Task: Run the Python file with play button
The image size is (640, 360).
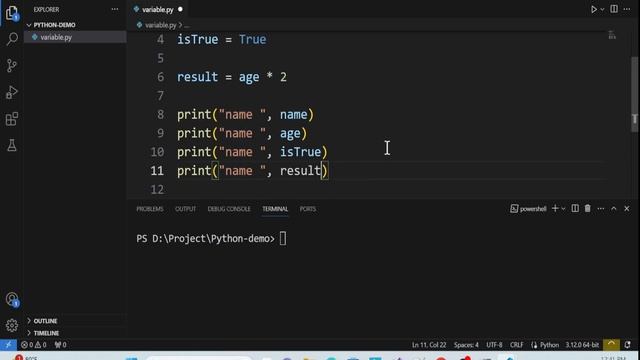Action: (x=594, y=9)
